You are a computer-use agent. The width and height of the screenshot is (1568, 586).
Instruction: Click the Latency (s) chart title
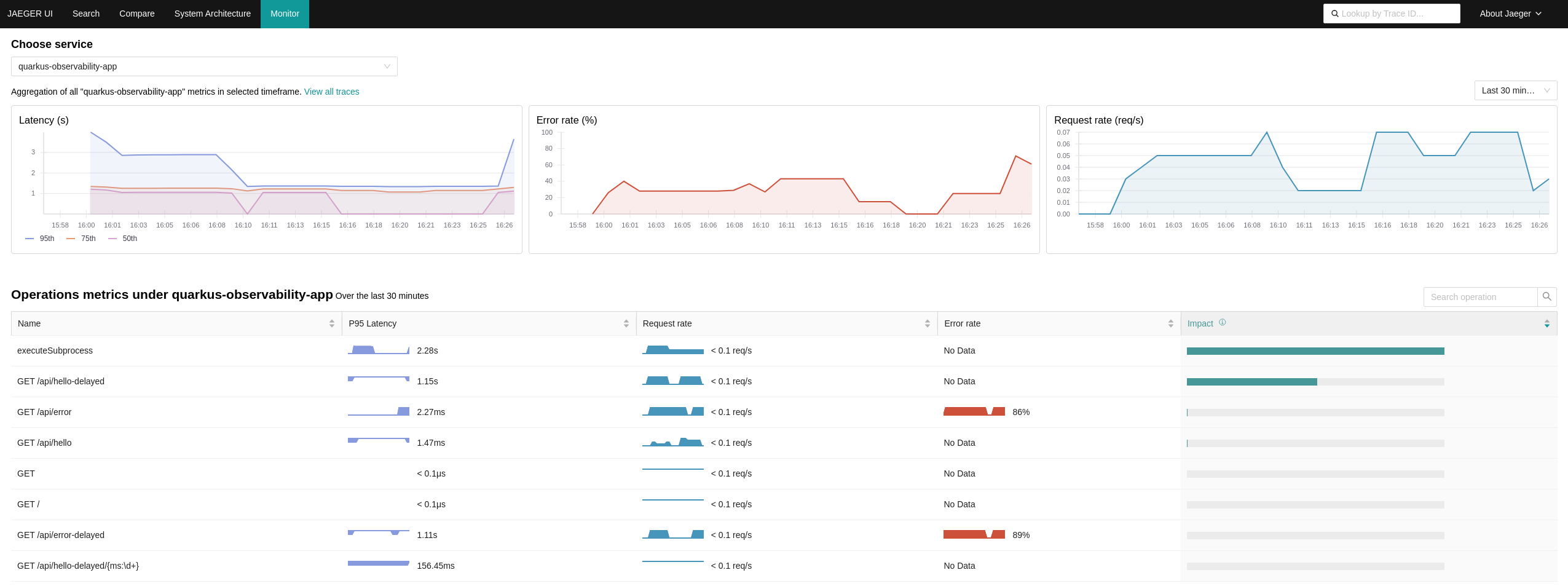(x=44, y=120)
